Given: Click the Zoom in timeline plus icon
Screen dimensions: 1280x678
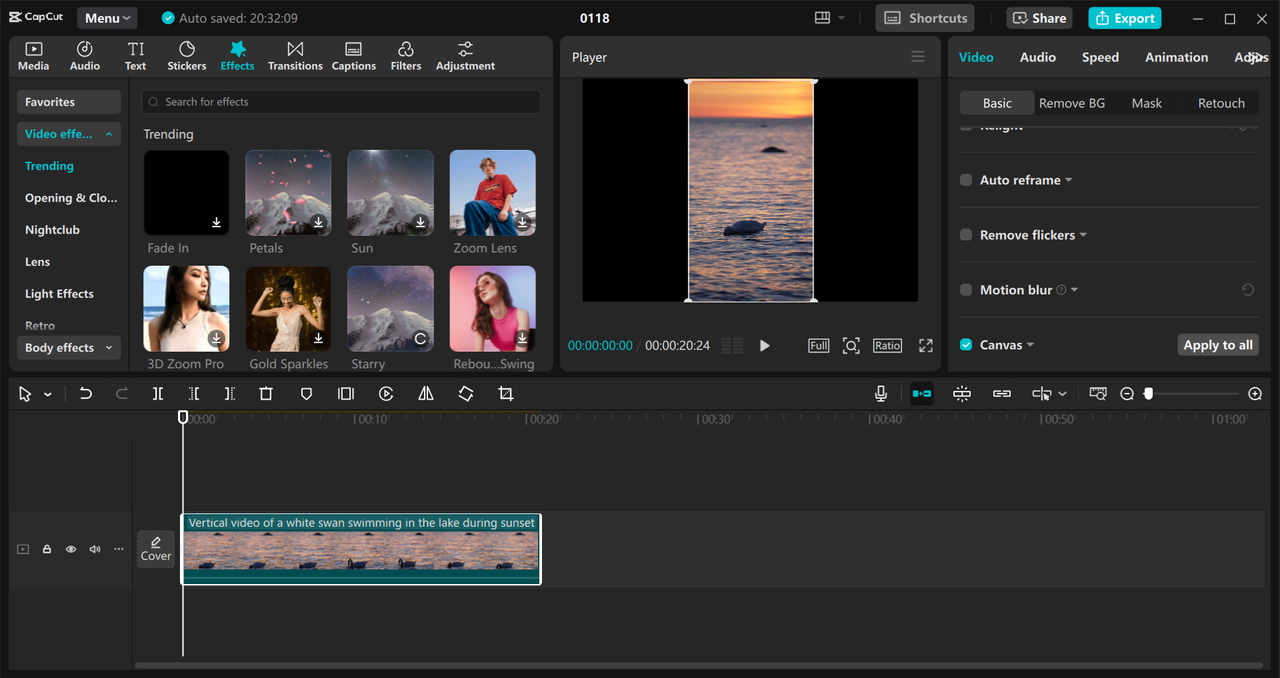Looking at the screenshot, I should click(x=1255, y=394).
